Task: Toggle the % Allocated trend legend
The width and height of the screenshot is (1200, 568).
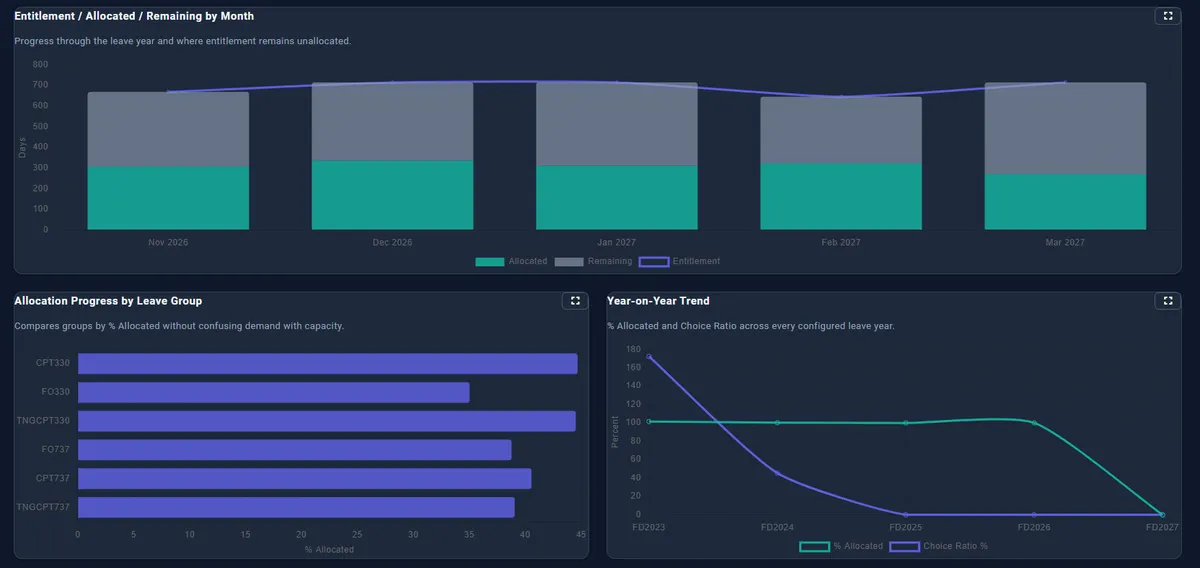Action: [x=841, y=546]
